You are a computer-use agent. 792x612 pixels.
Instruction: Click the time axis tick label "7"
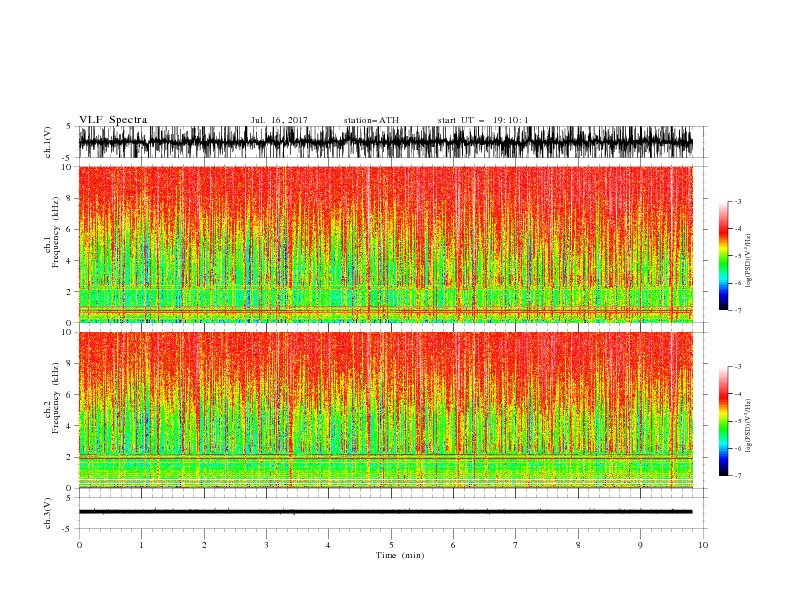(516, 545)
